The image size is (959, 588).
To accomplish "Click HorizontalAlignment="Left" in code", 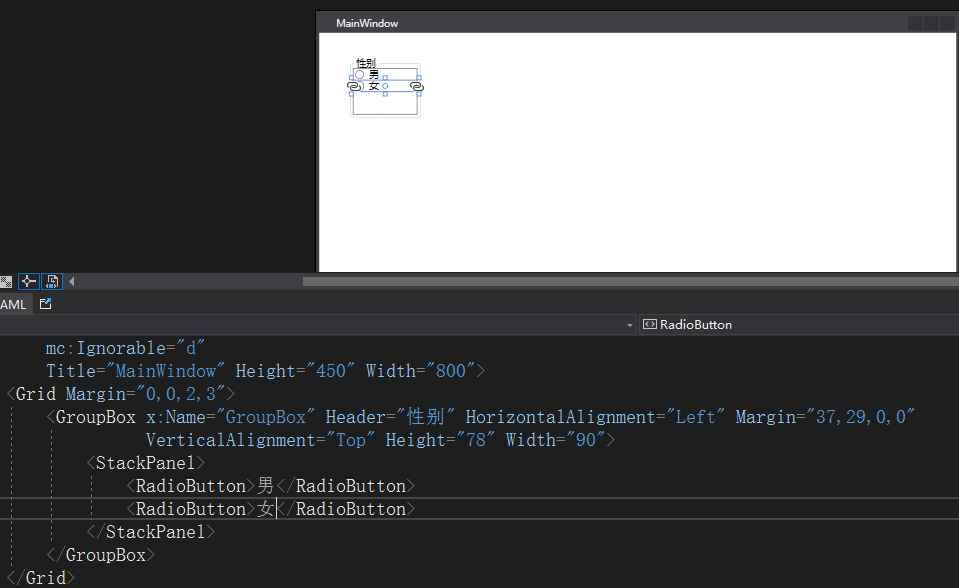I will 595,417.
